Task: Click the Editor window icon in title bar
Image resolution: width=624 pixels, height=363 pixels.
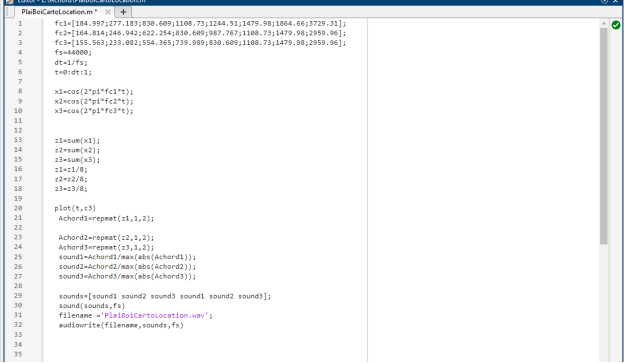Action: (x=10, y=2)
